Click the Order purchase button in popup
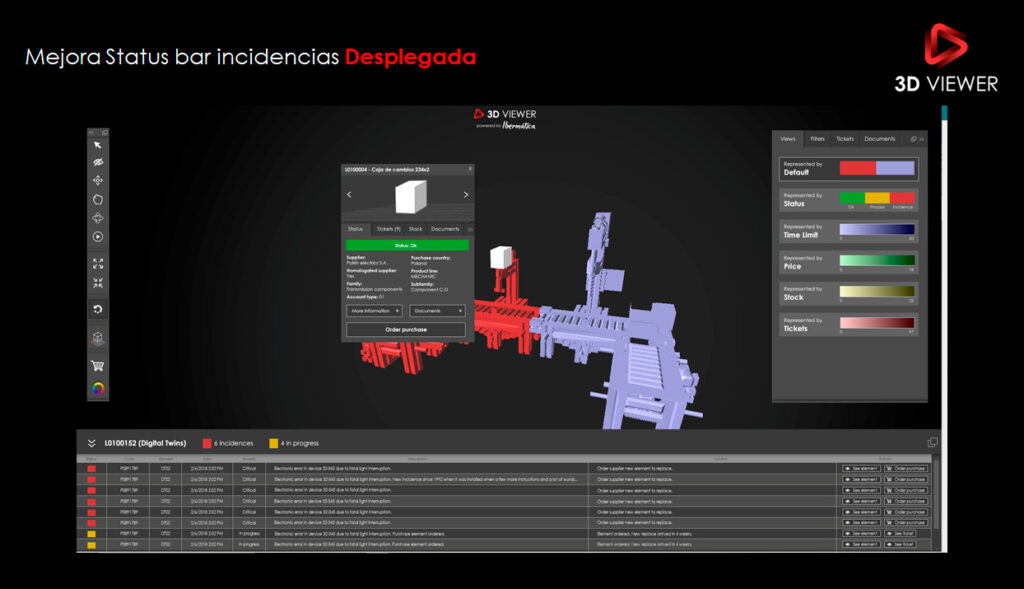The width and height of the screenshot is (1024, 589). [405, 329]
